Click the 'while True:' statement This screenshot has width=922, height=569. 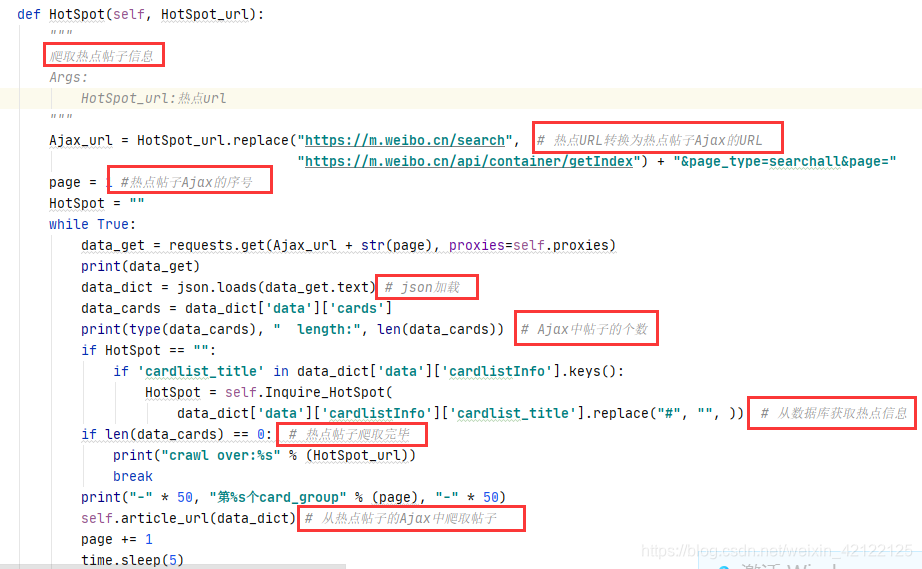pos(92,225)
